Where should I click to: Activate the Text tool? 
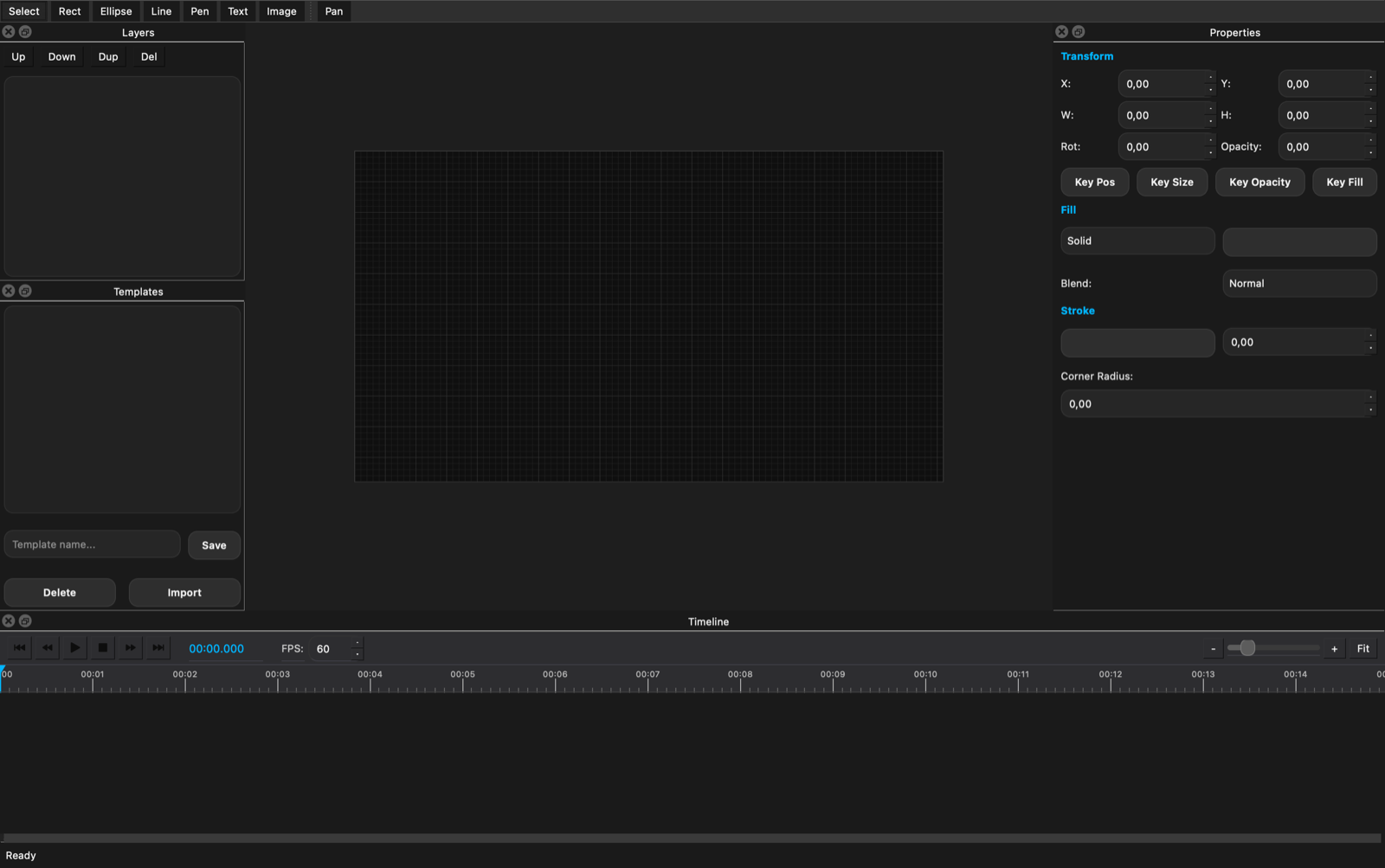pos(238,11)
